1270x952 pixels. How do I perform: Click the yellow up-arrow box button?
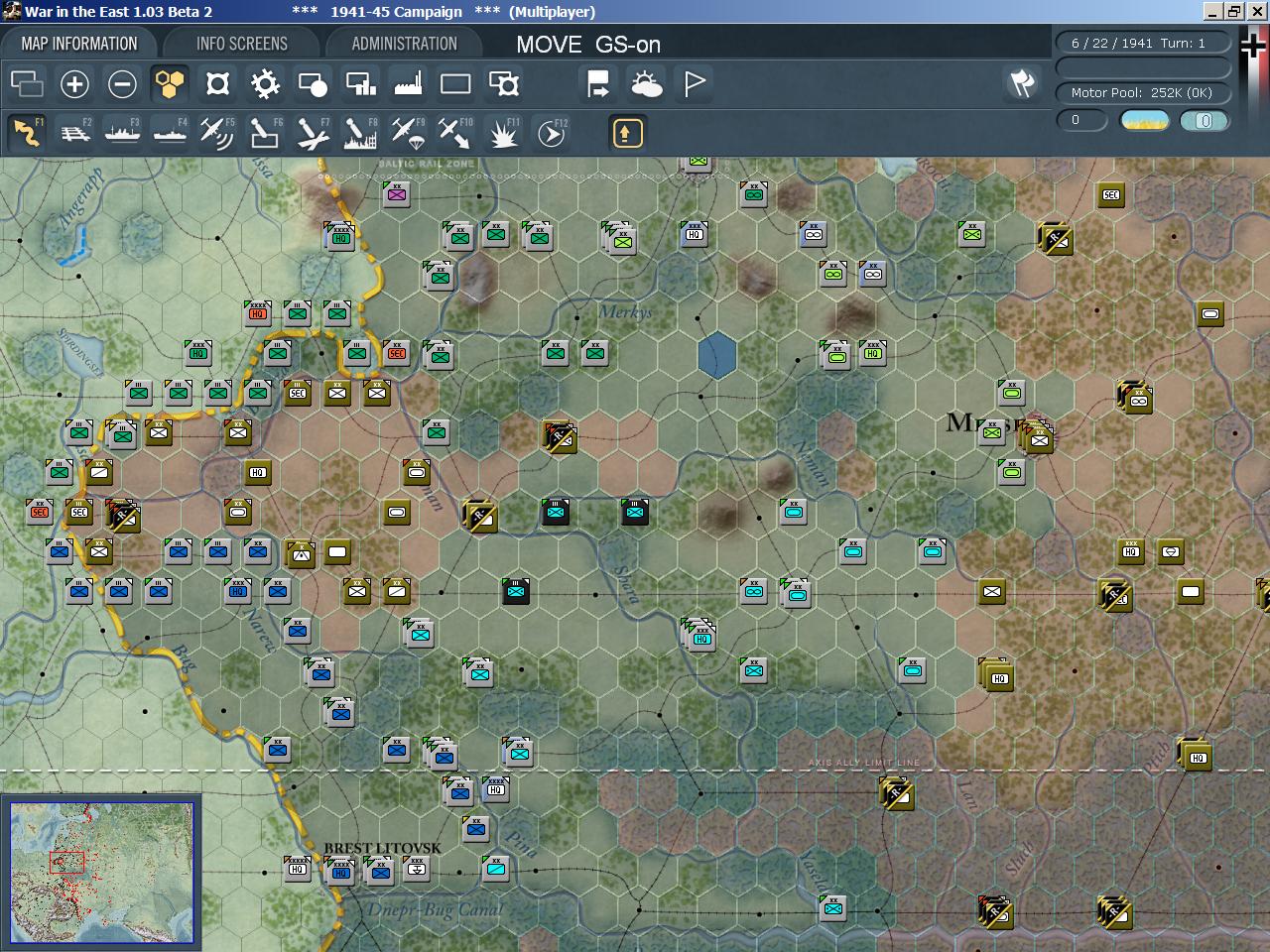627,133
